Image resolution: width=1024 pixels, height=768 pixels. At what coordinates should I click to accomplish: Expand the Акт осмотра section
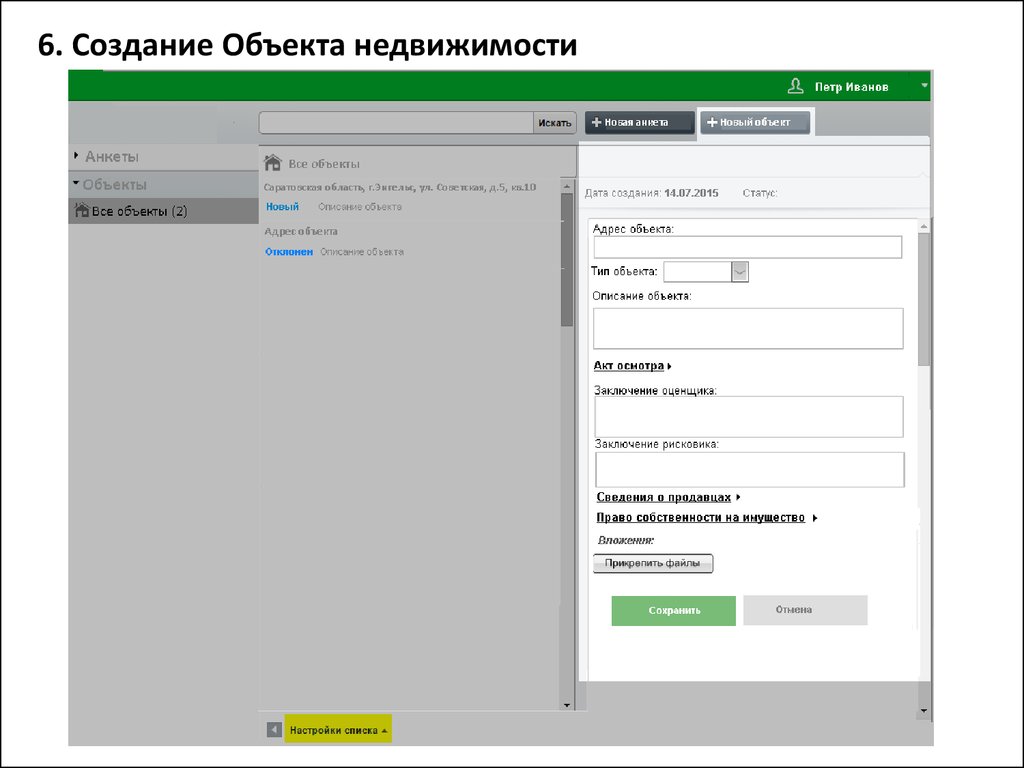point(632,366)
